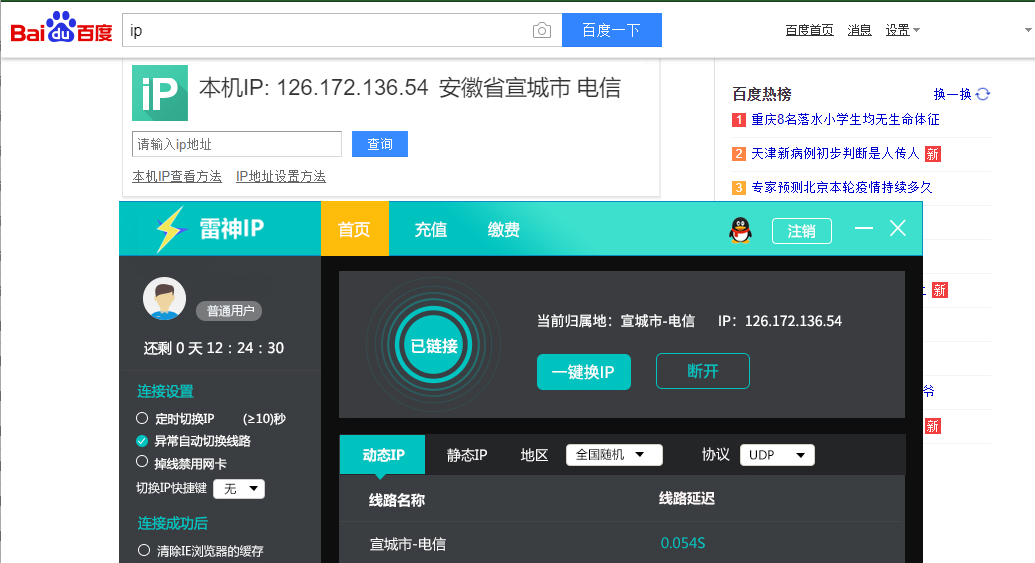
Task: Click the 线路延迟 column header
Action: click(686, 498)
